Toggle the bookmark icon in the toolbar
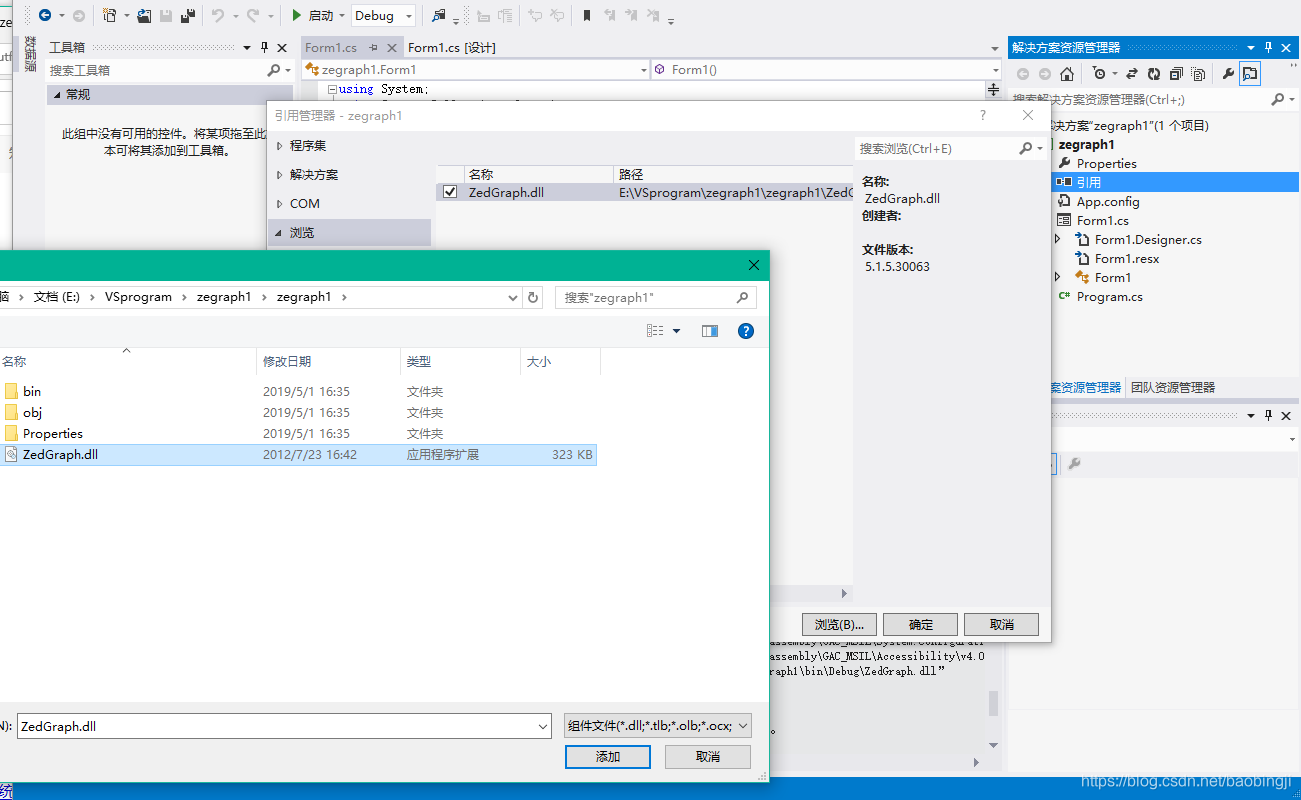The image size is (1301, 800). pyautogui.click(x=587, y=15)
